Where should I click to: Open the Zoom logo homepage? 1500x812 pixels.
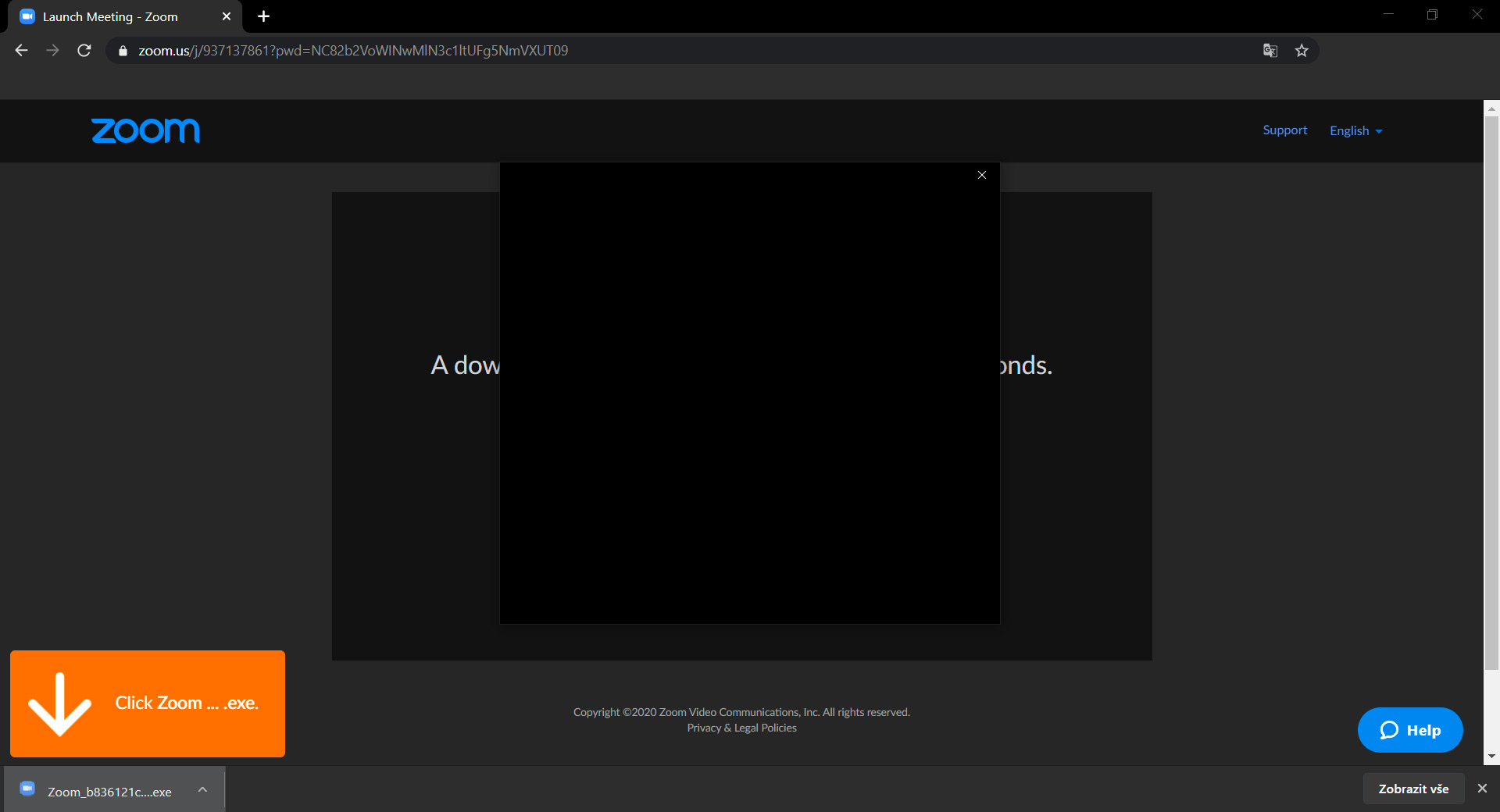(145, 130)
